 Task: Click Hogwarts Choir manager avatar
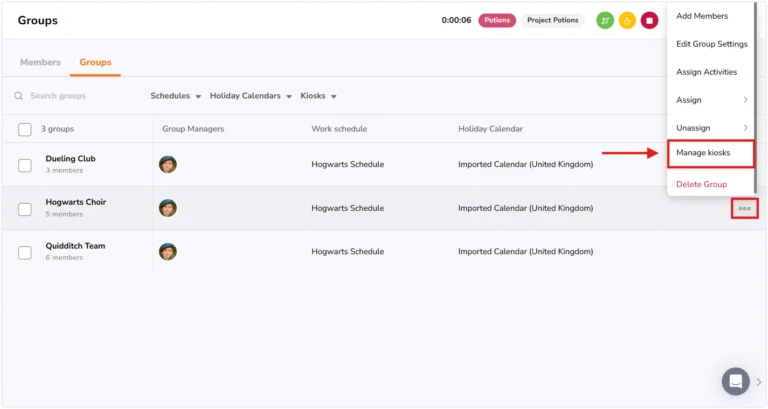168,208
